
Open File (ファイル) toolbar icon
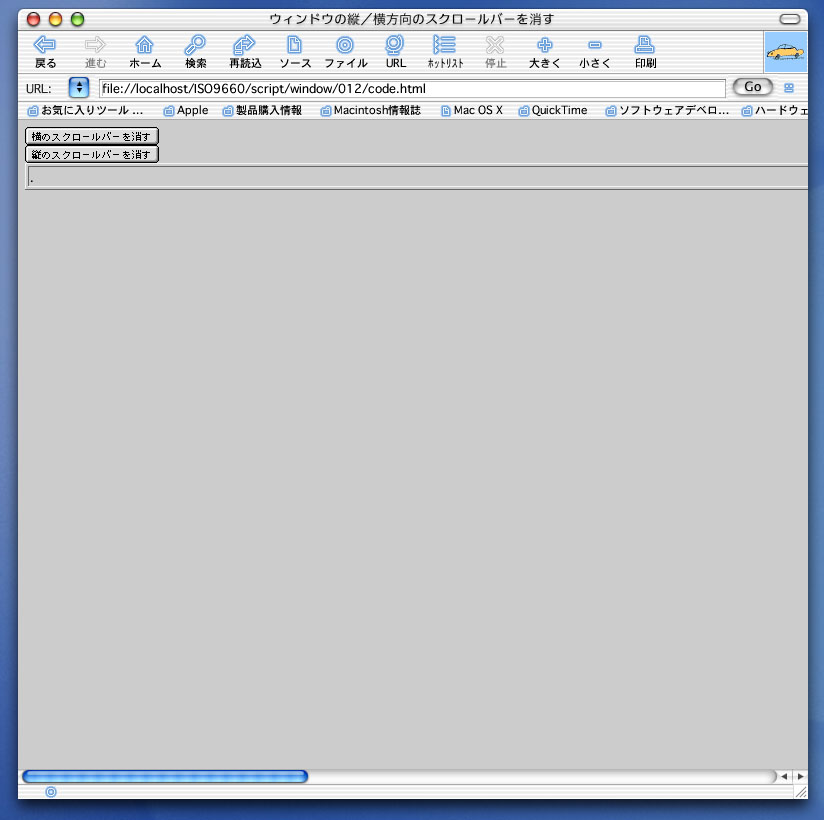(345, 45)
